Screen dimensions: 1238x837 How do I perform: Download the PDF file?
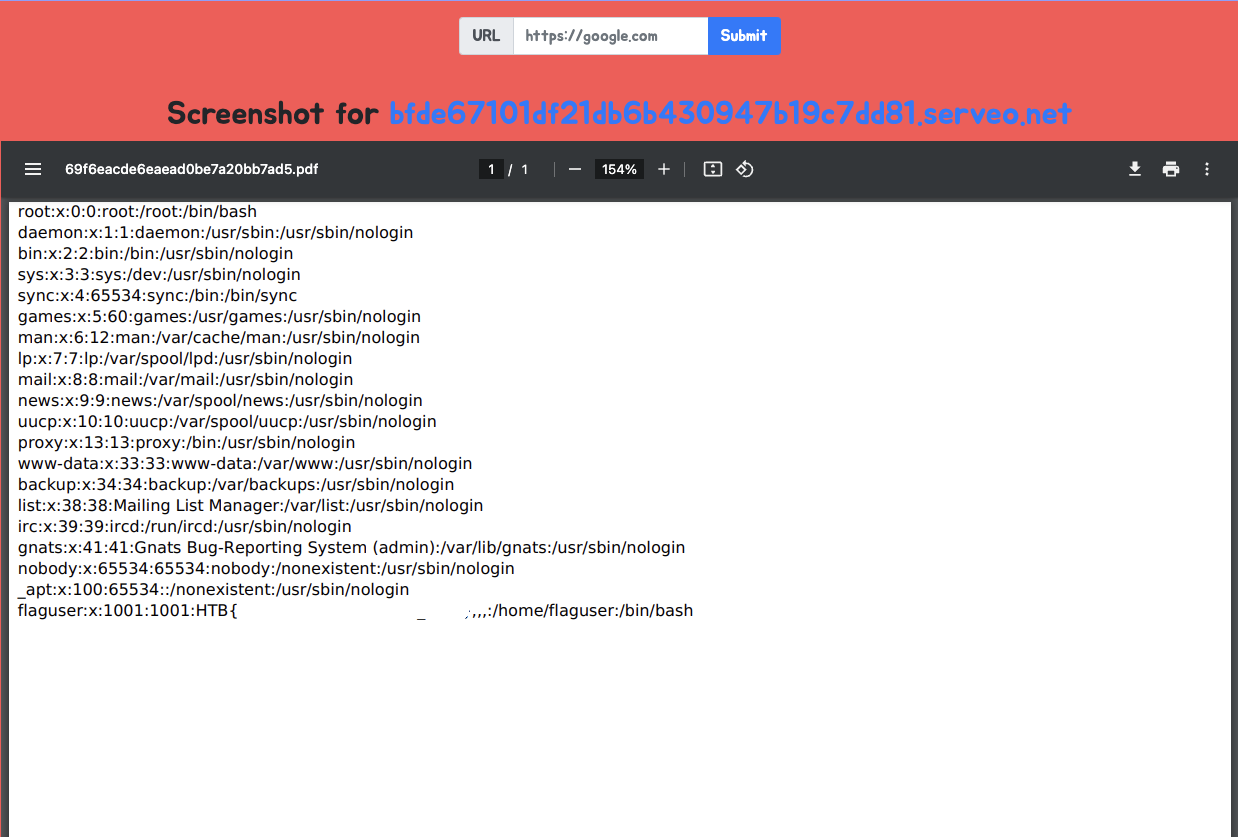[x=1135, y=169]
